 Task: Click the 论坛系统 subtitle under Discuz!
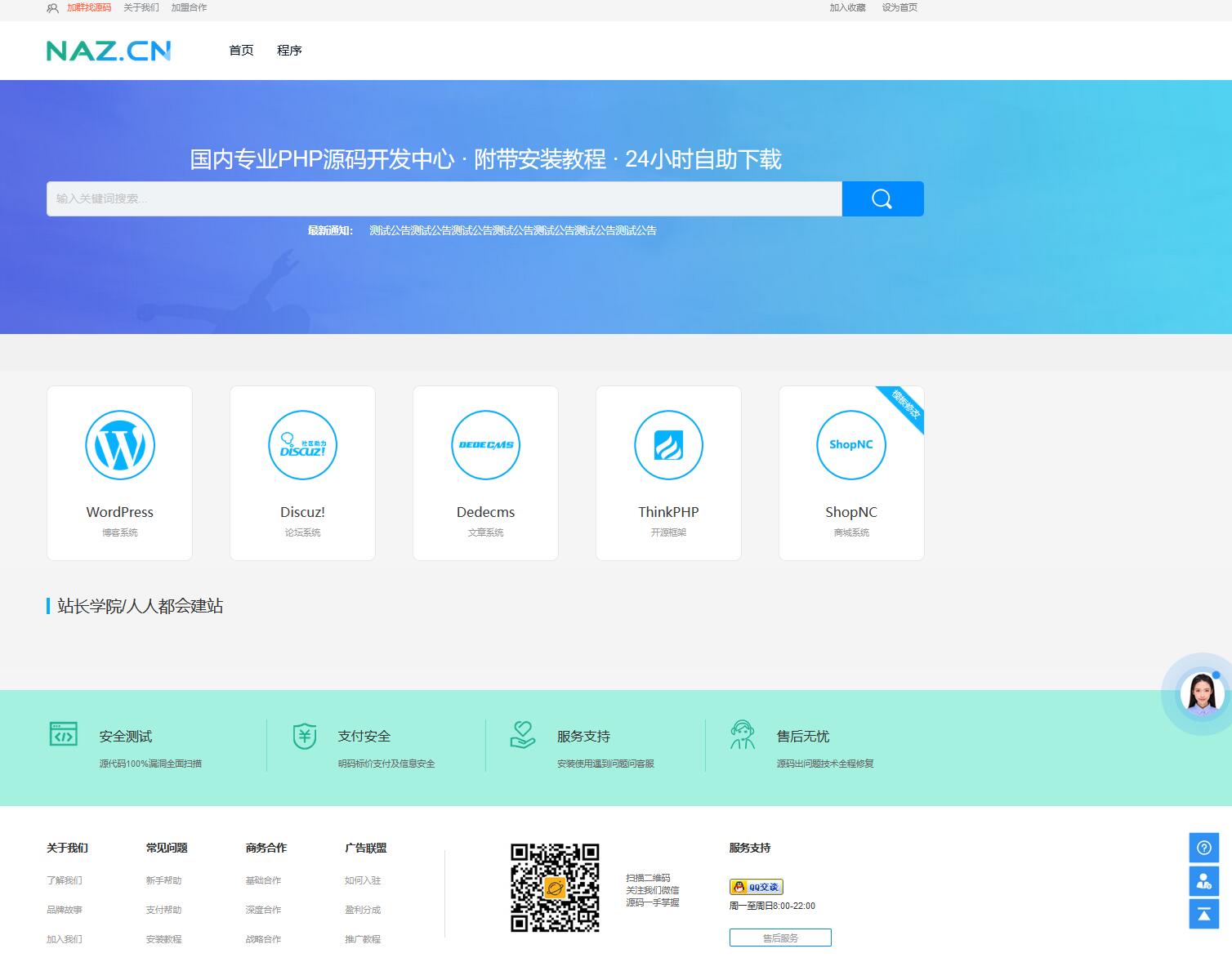pyautogui.click(x=303, y=532)
